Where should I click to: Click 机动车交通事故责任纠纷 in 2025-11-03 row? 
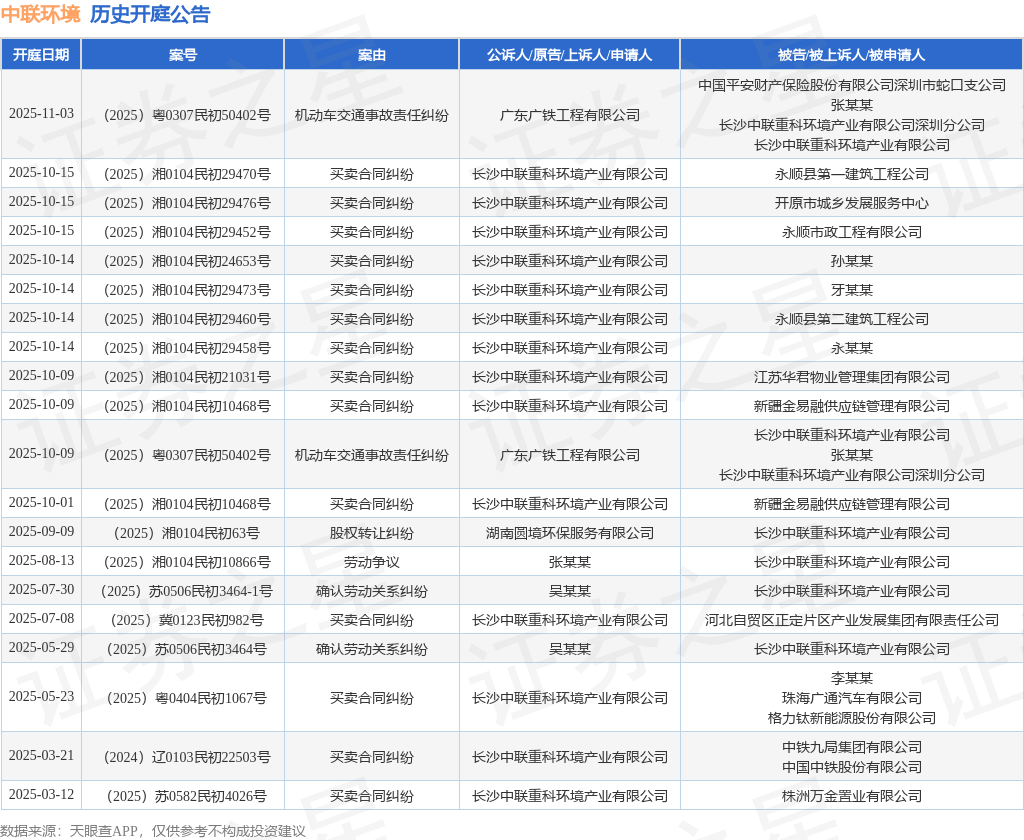coord(372,115)
